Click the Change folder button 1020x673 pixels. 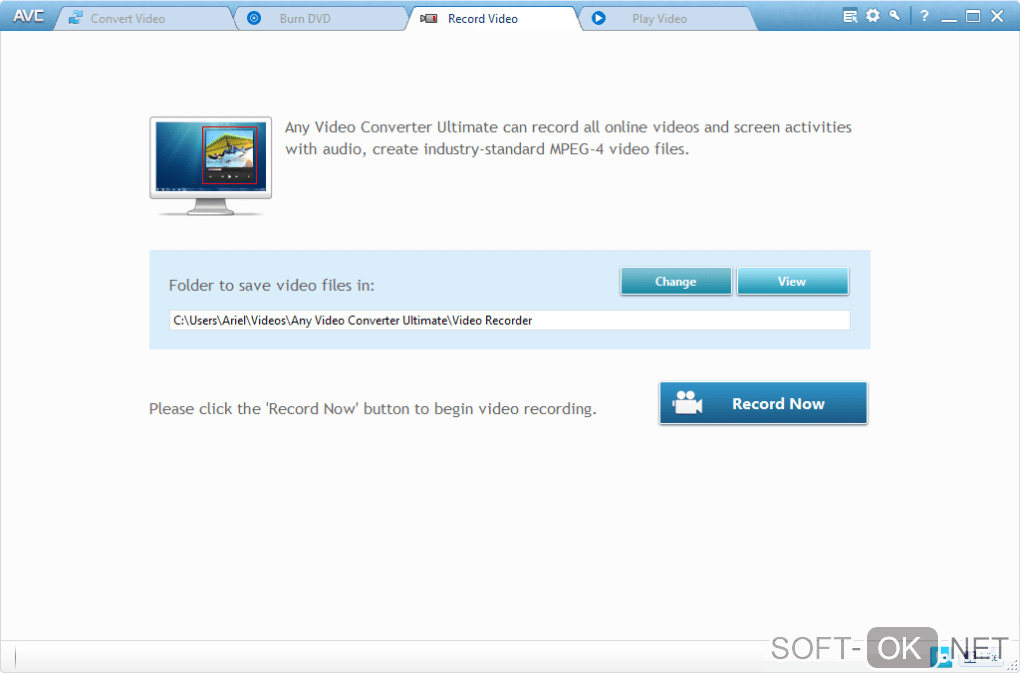(676, 282)
